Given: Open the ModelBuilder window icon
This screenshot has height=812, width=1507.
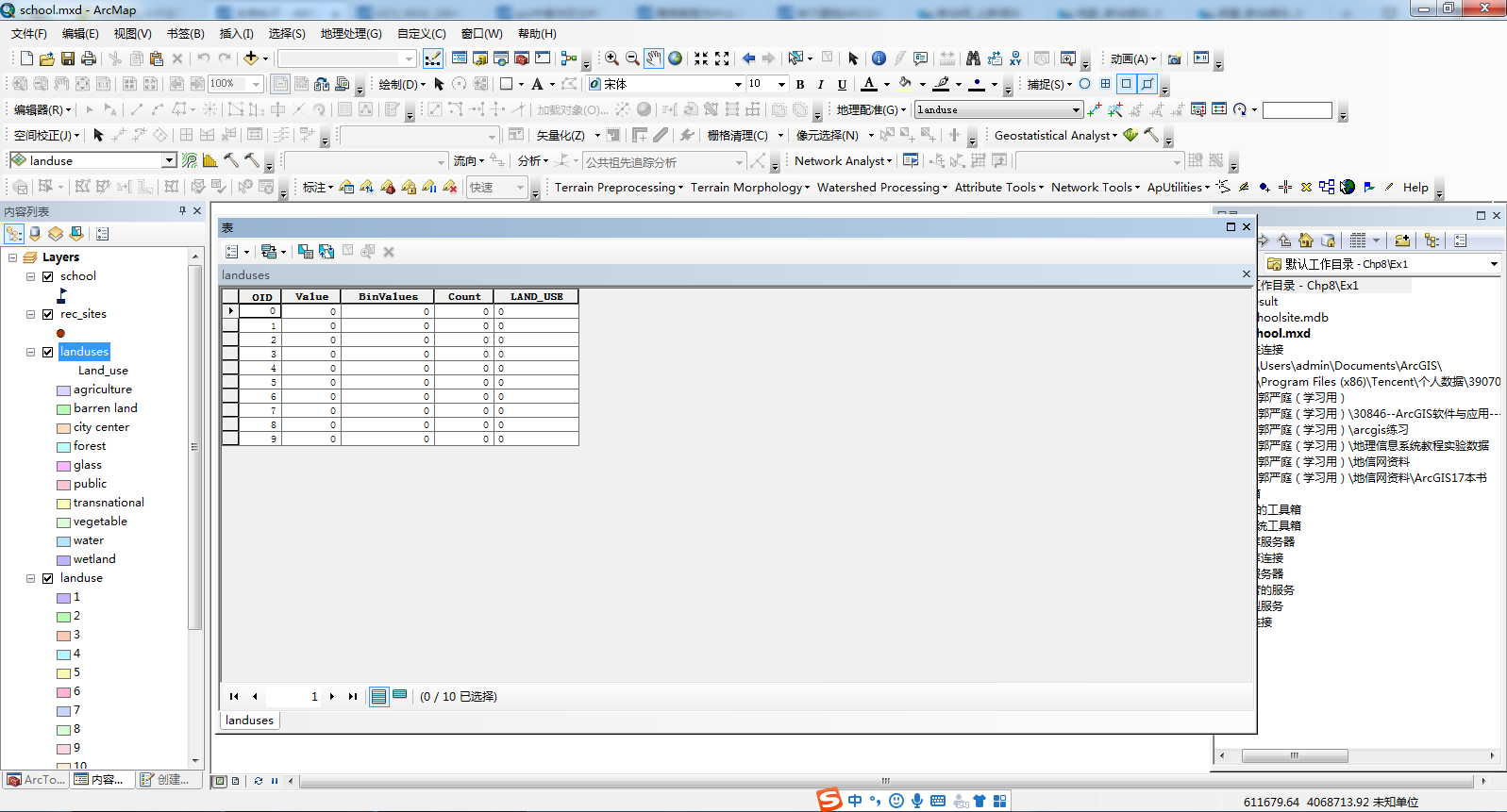Looking at the screenshot, I should click(x=568, y=58).
